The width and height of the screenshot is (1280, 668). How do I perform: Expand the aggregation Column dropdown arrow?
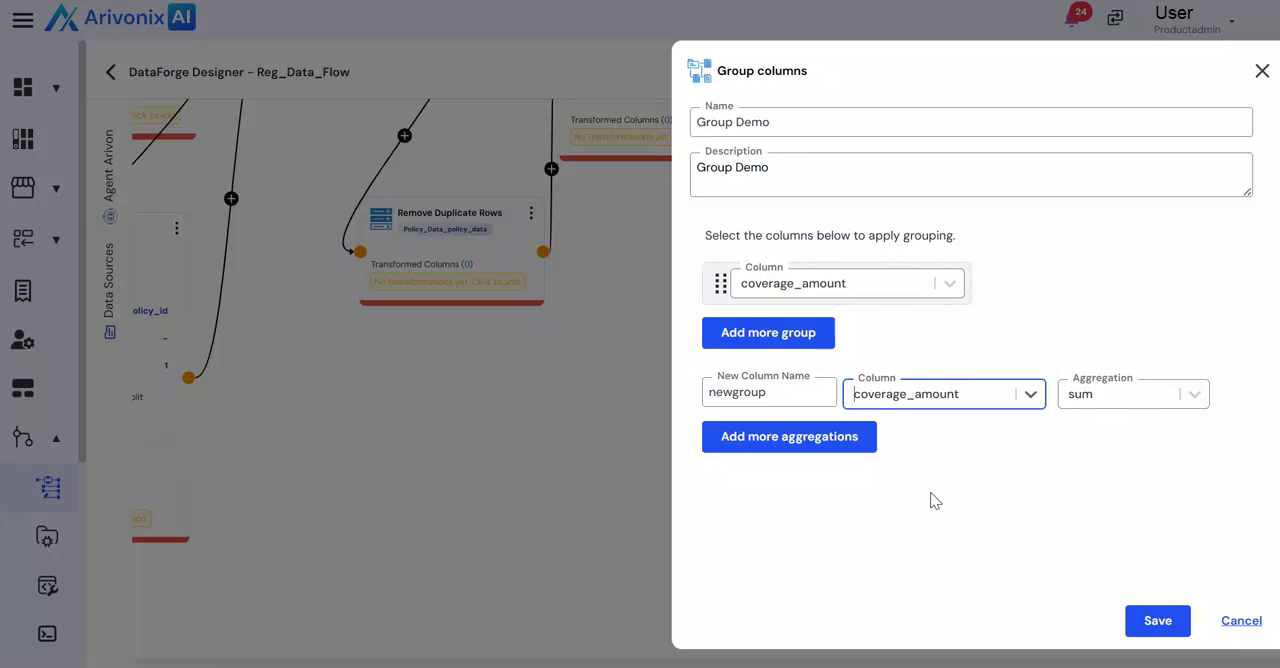[x=1030, y=394]
